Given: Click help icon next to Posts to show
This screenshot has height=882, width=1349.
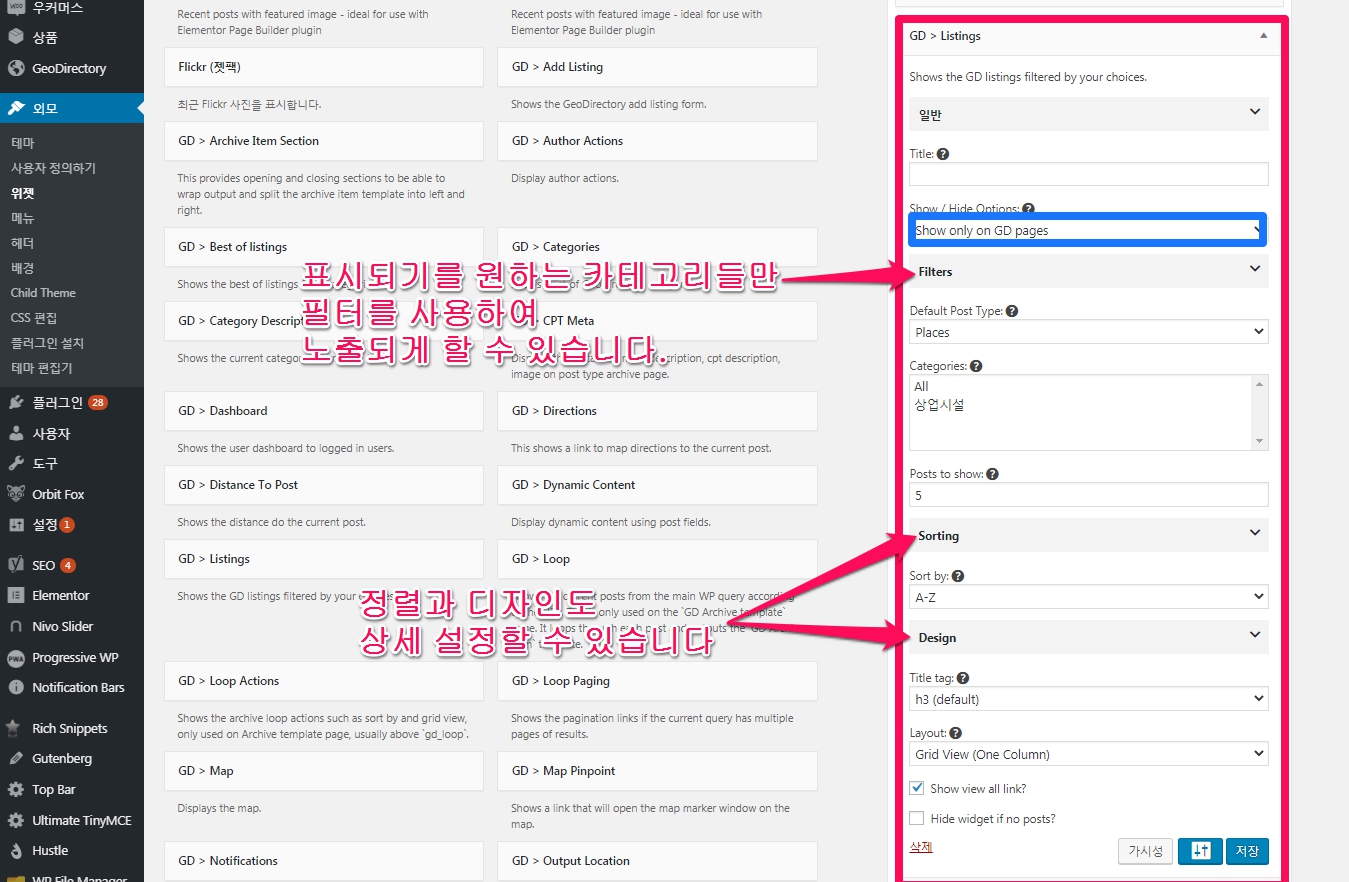Looking at the screenshot, I should pyautogui.click(x=992, y=475).
